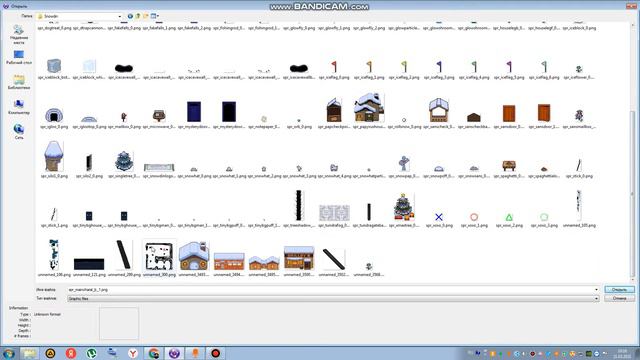Image resolution: width=640 pixels, height=360 pixels.
Task: Select the tundra fog sprite thumbnail
Action: (334, 213)
